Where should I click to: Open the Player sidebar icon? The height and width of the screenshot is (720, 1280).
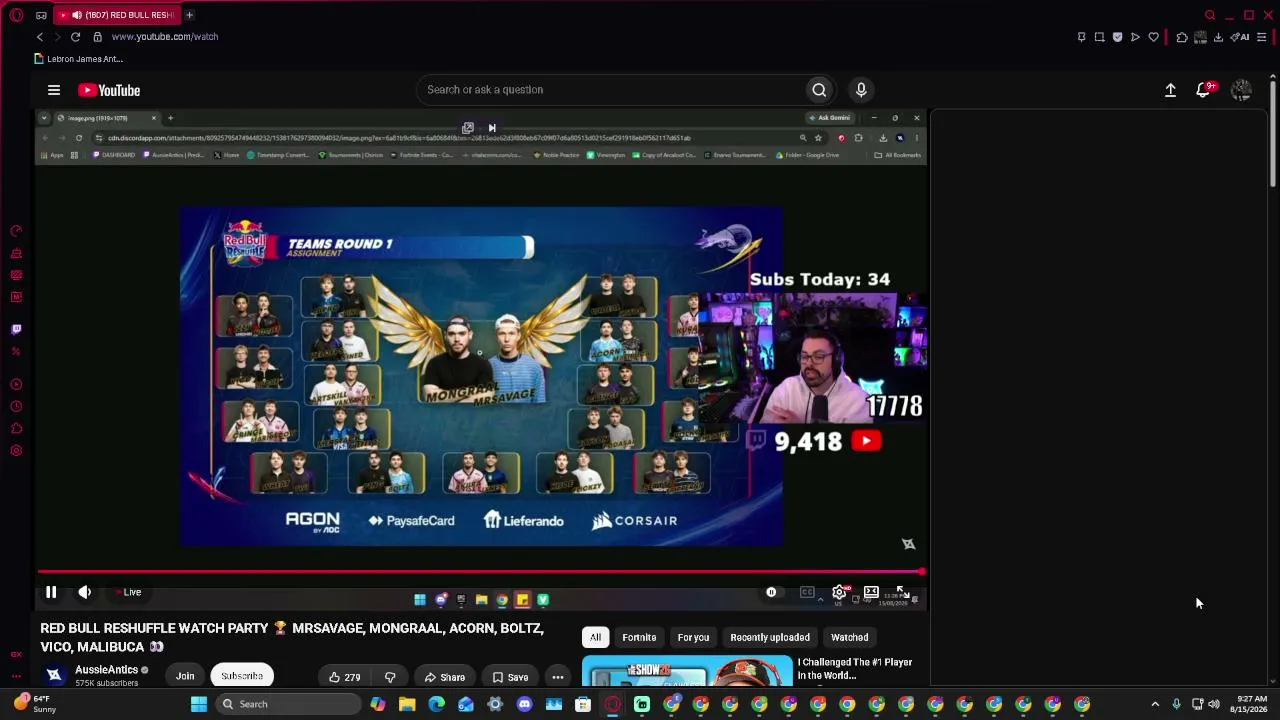(16, 385)
